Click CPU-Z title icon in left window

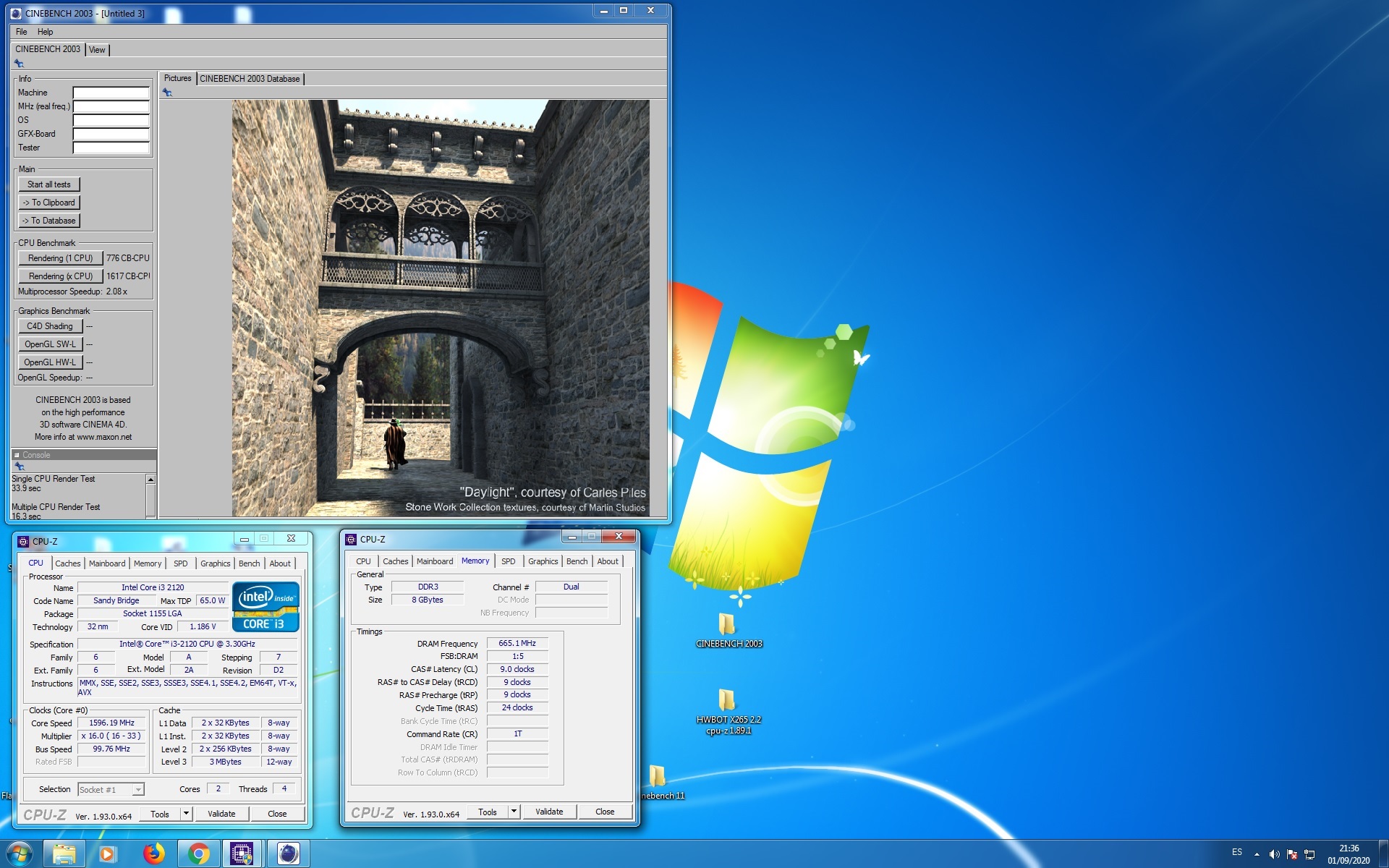coord(23,541)
